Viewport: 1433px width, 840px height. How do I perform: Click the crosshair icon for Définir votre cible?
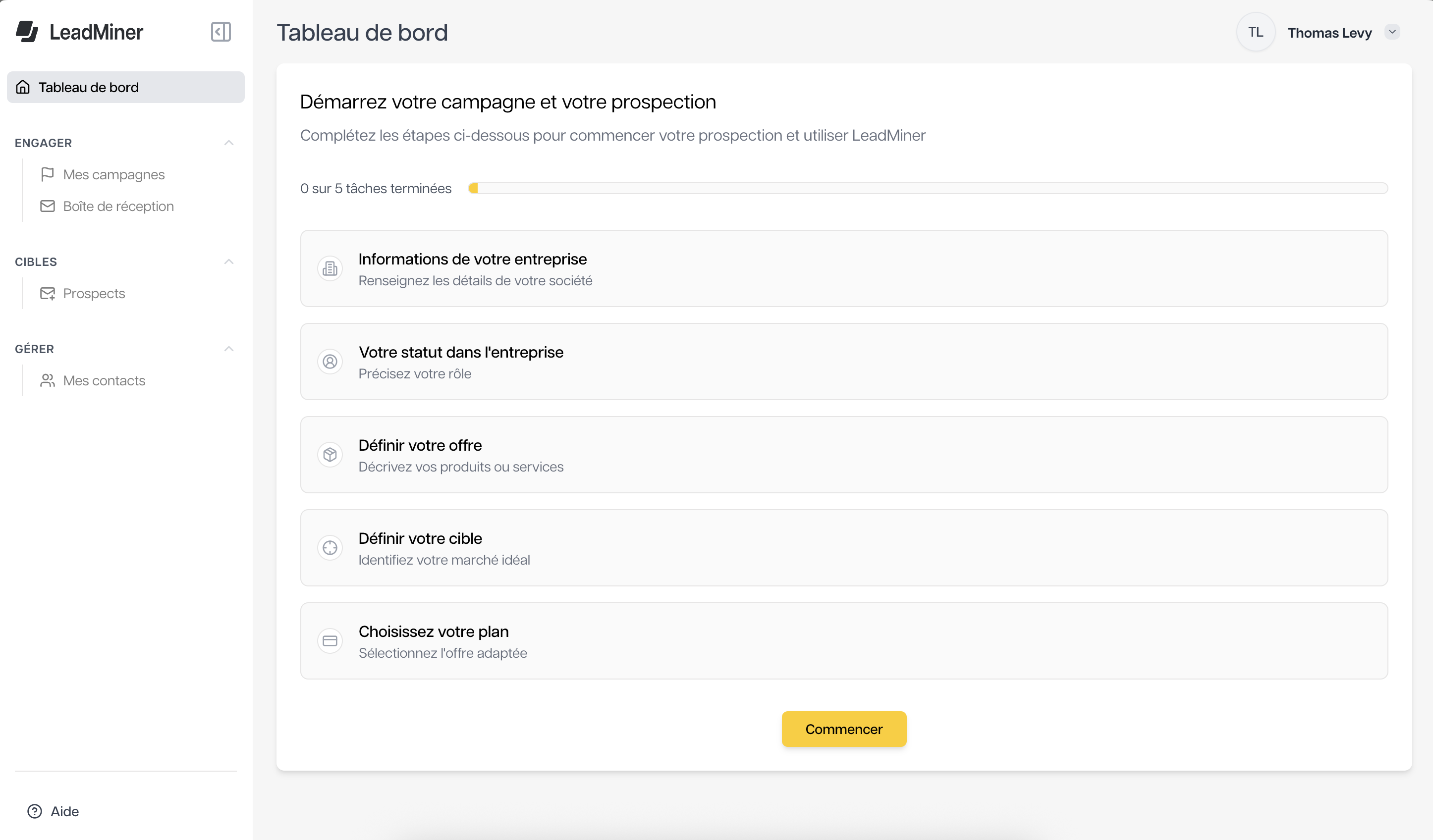[x=330, y=548]
